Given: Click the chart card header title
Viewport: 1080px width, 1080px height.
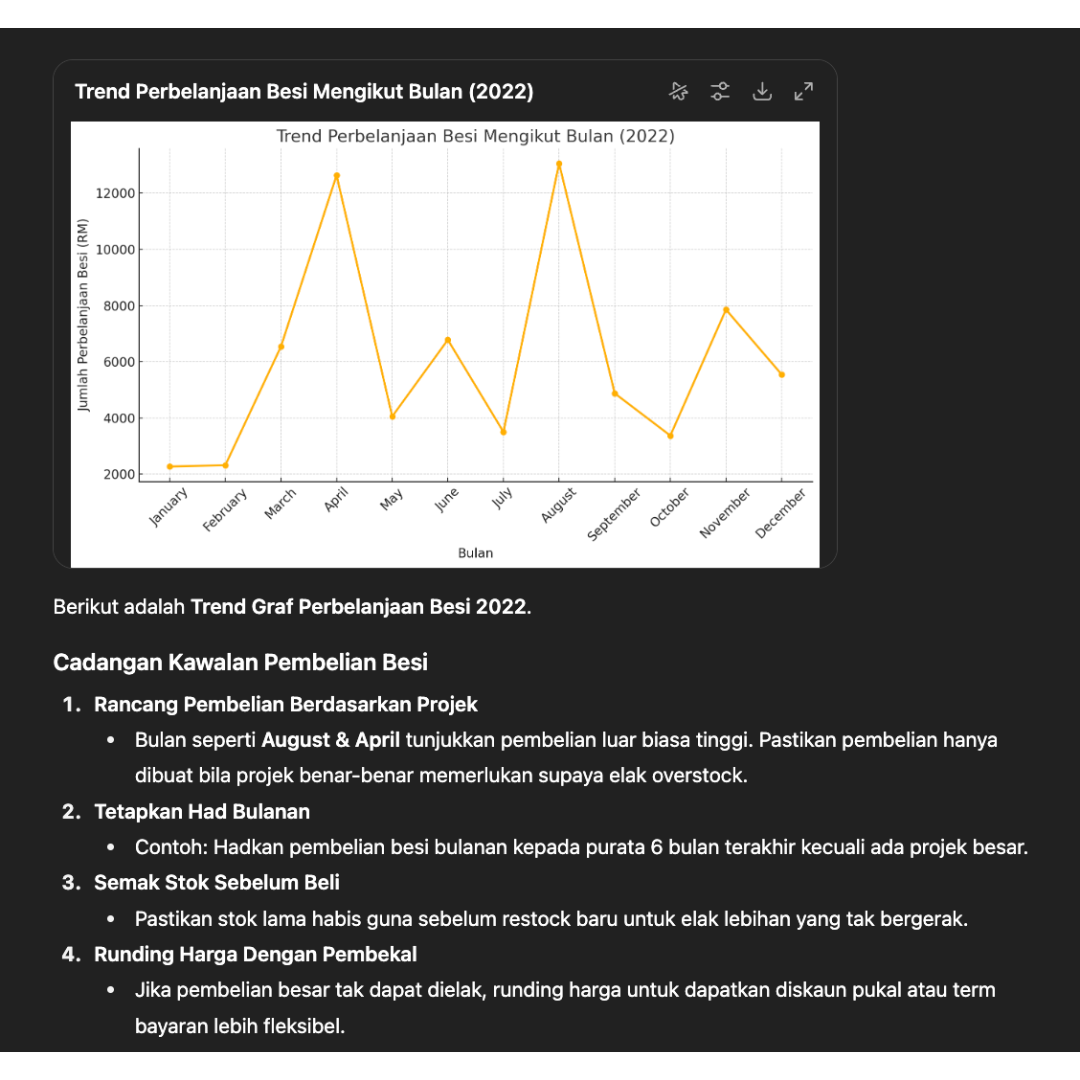Looking at the screenshot, I should 304,92.
